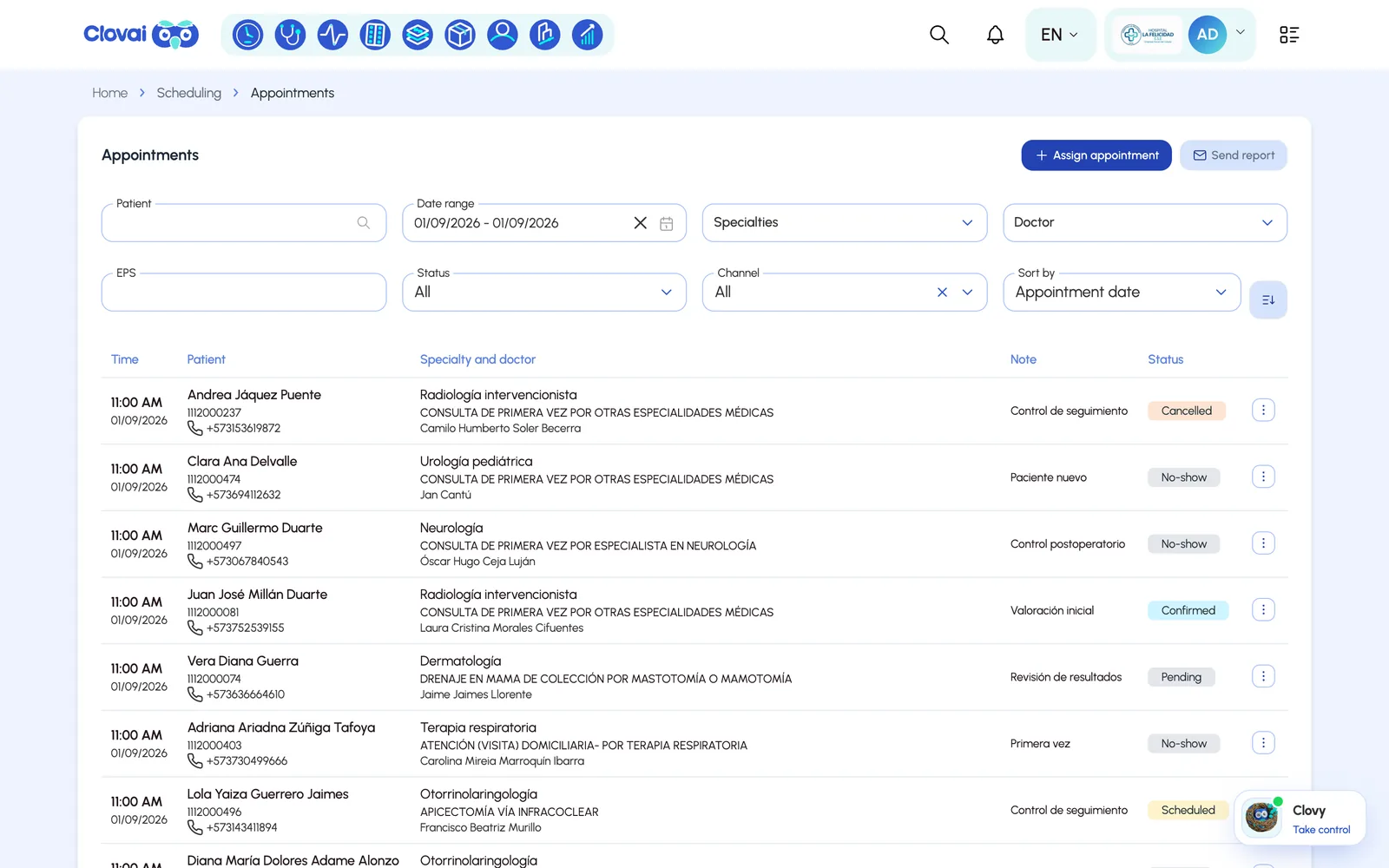This screenshot has height=868, width=1389.
Task: Click the Pending status badge
Action: pos(1182,677)
